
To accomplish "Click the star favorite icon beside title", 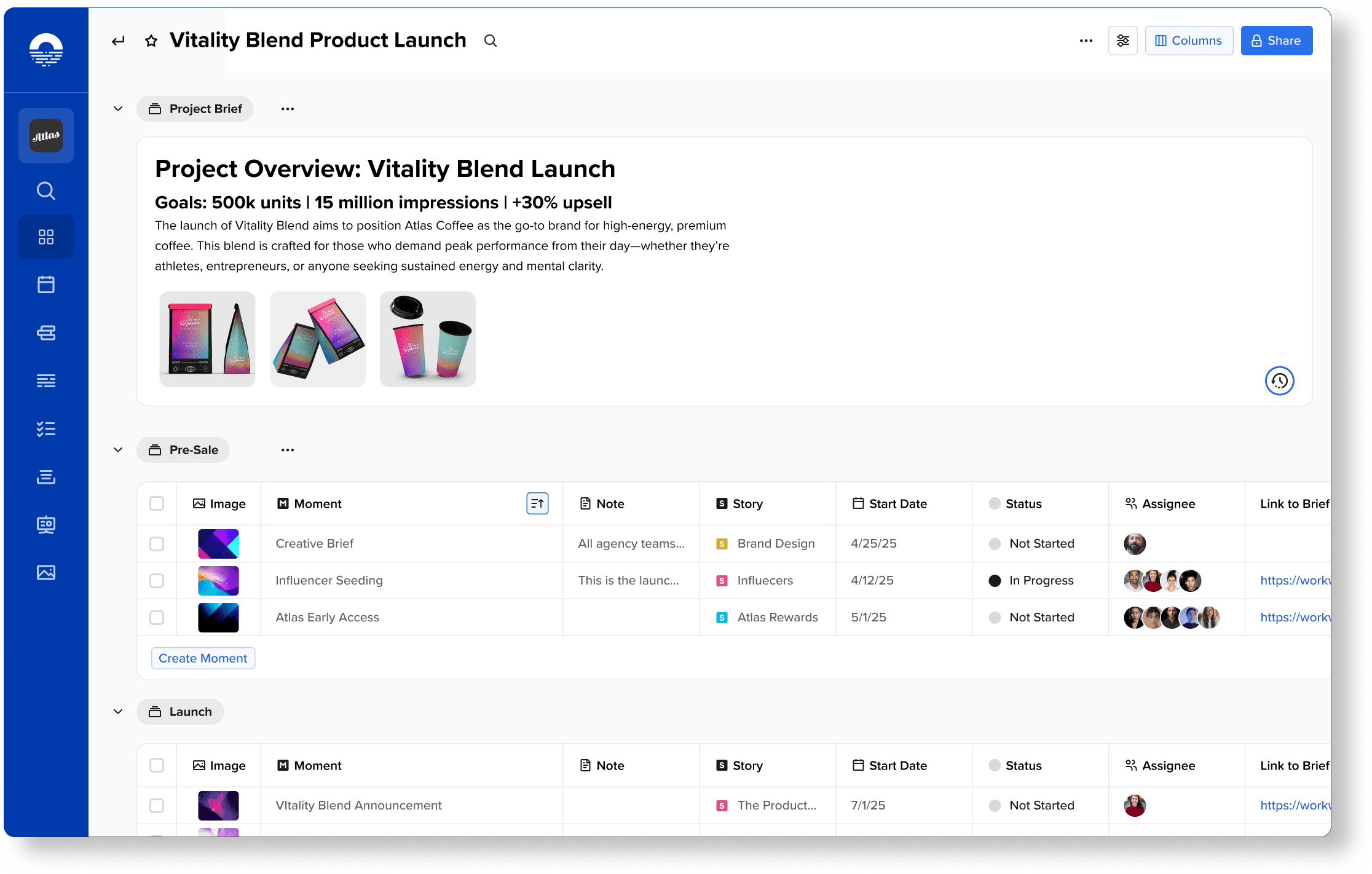I will 151,41.
